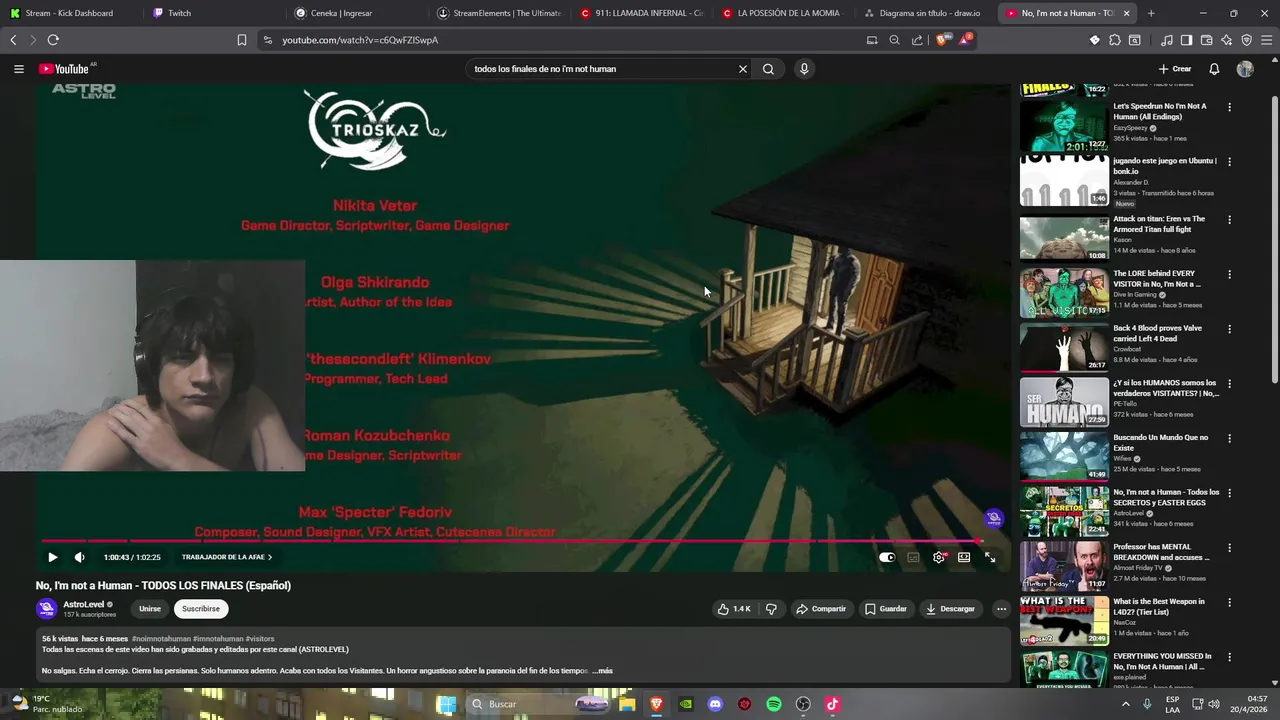The height and width of the screenshot is (720, 1280).
Task: Start voice search with the microphone
Action: [x=804, y=69]
